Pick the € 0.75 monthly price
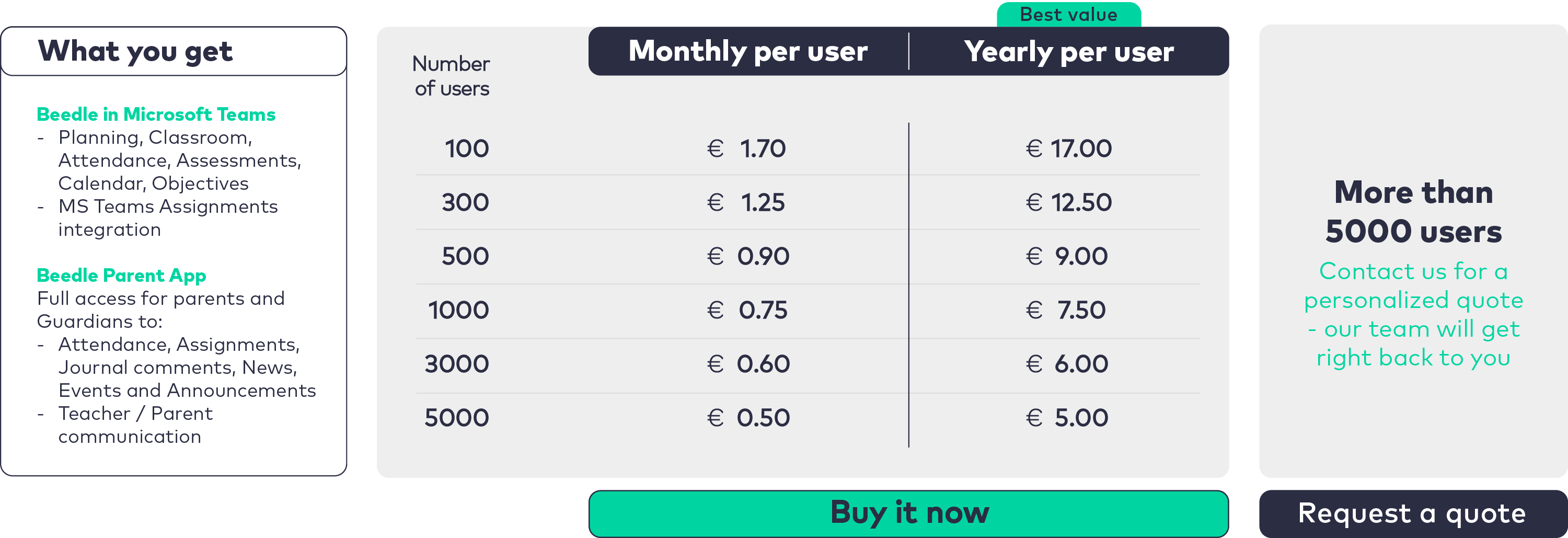1568x538 pixels. tap(747, 310)
